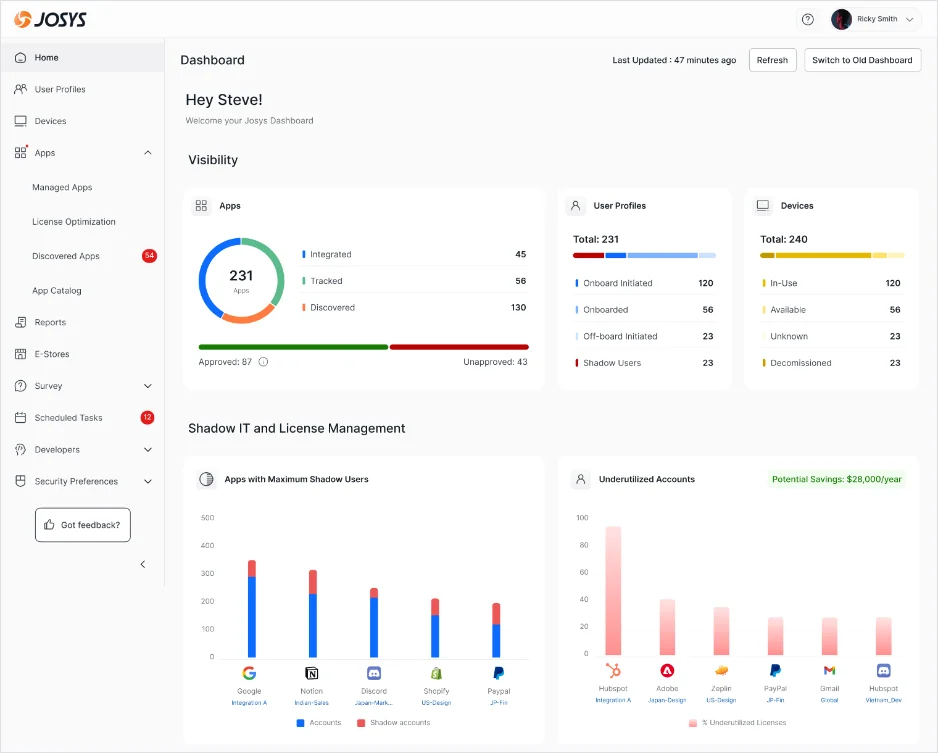
Task: Click the Survey sidebar icon
Action: (20, 386)
